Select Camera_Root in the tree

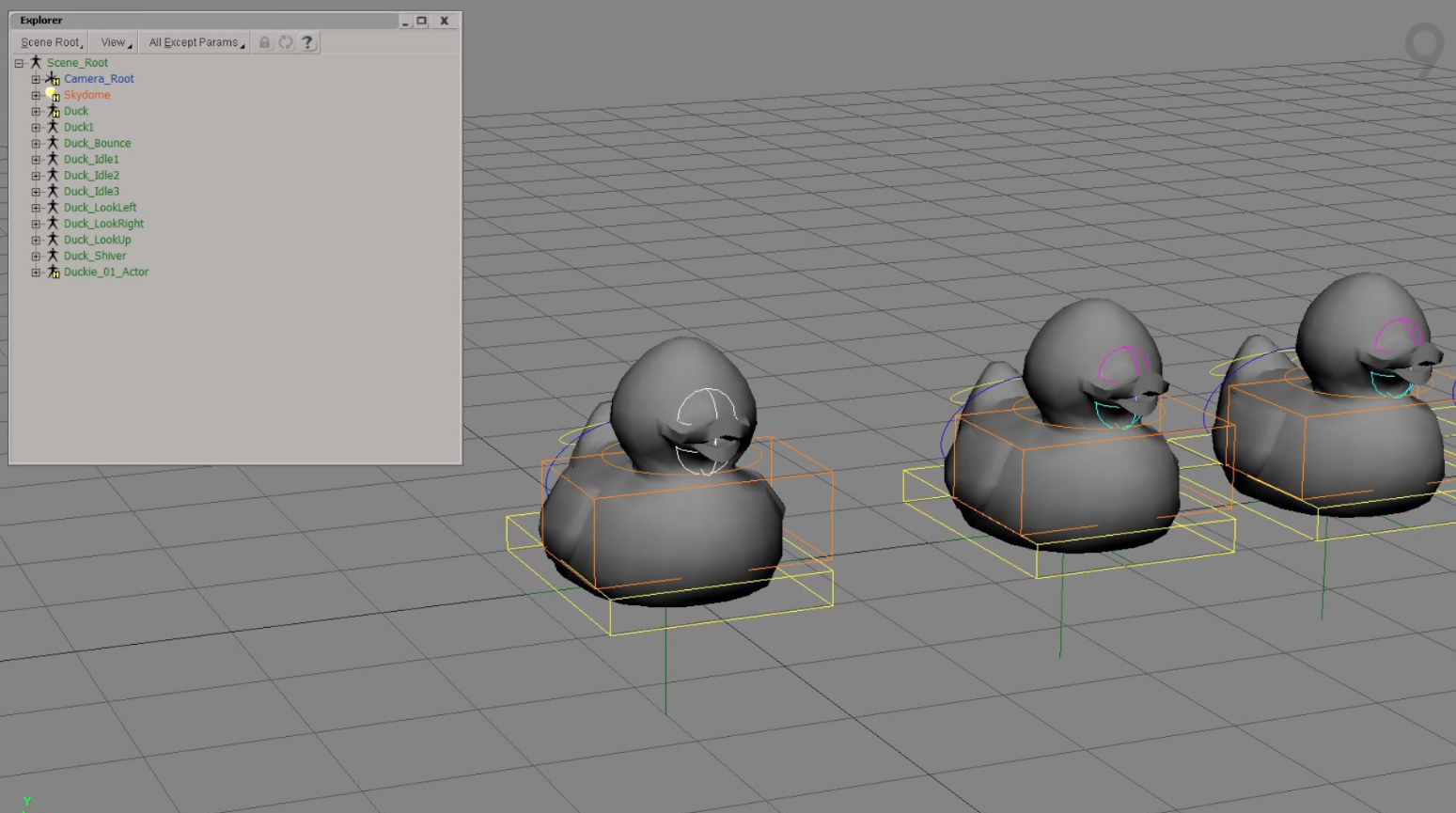(x=99, y=79)
